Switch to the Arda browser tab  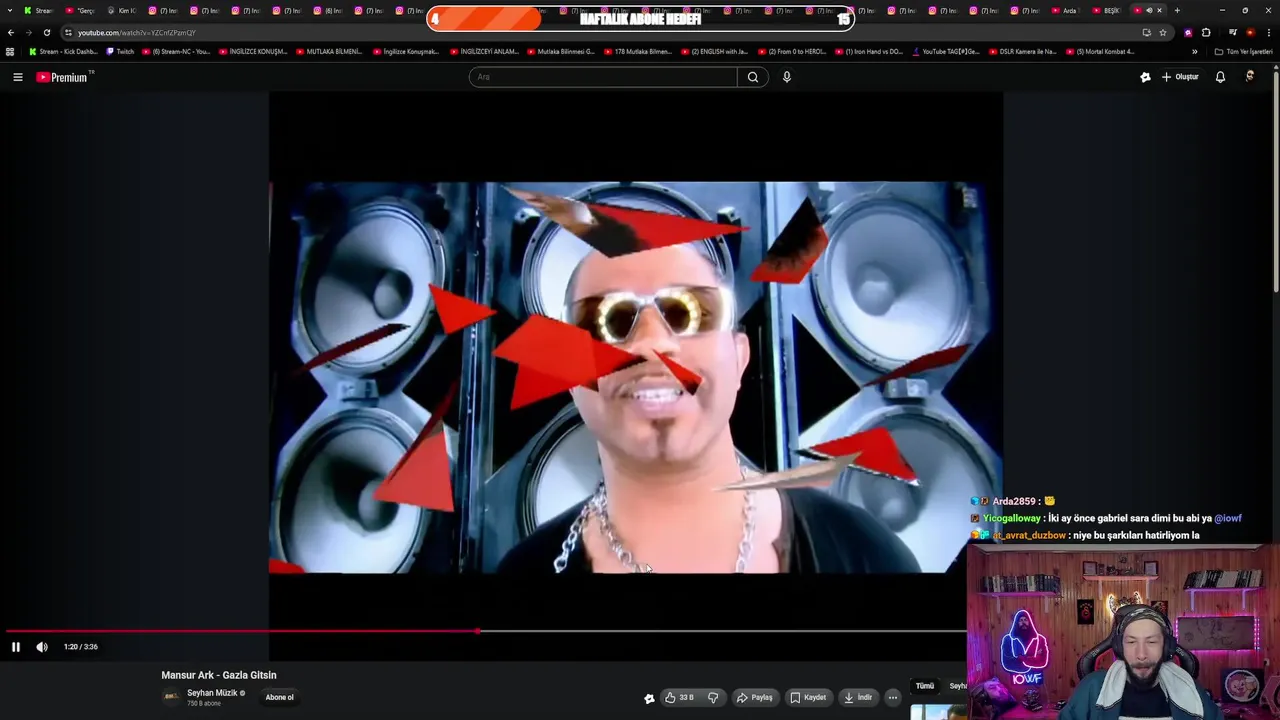tap(1065, 10)
